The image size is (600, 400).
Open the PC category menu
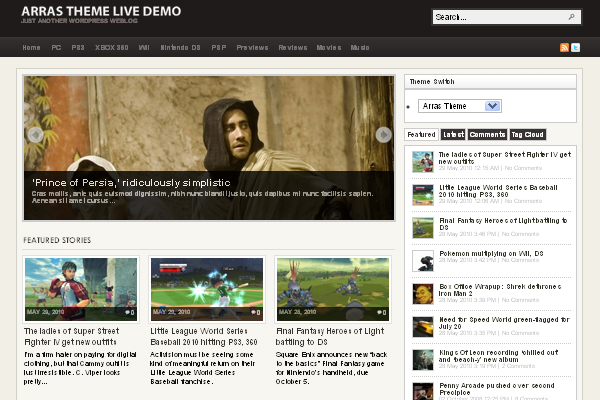click(x=56, y=47)
